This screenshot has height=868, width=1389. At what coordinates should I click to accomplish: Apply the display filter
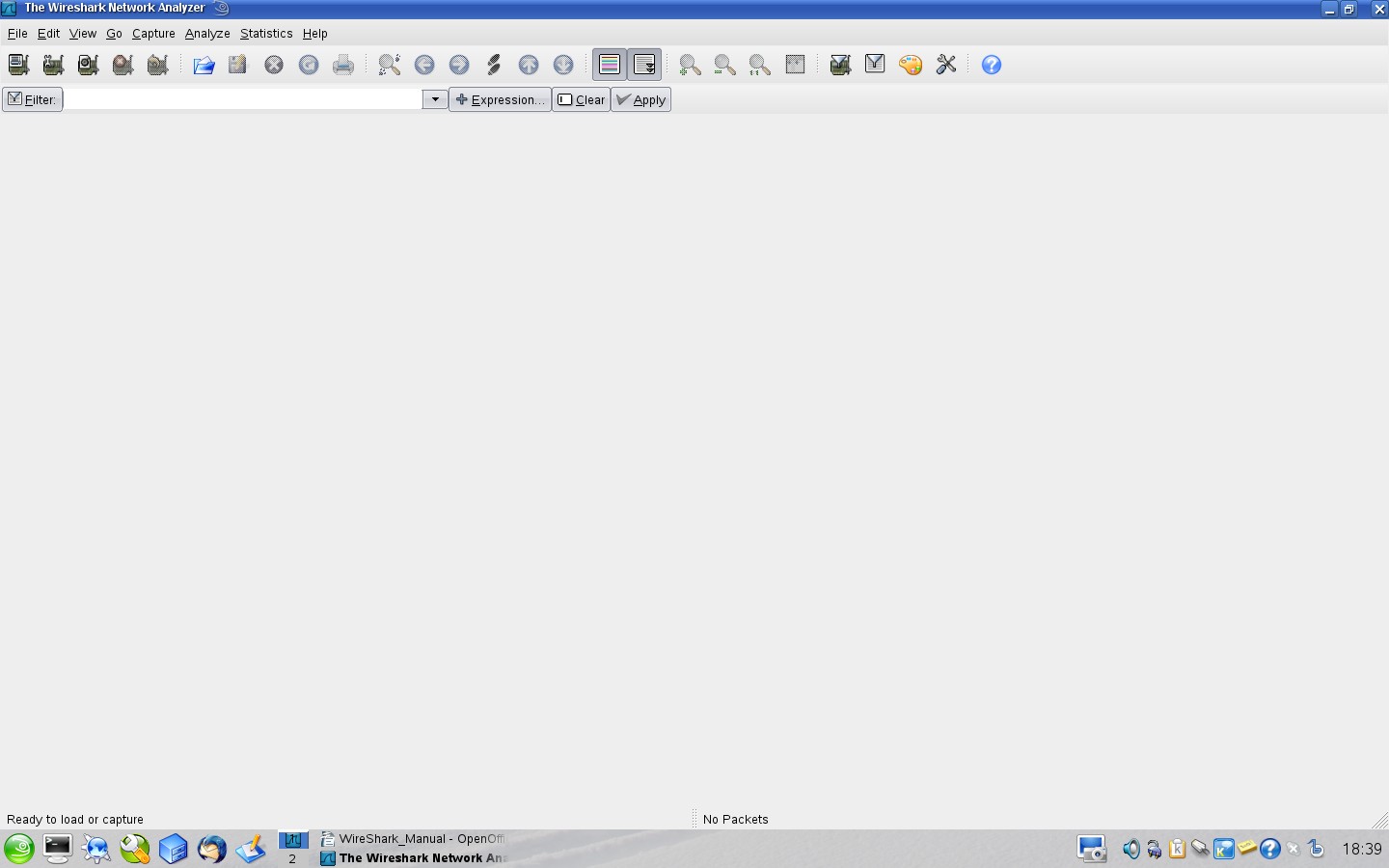tap(641, 99)
